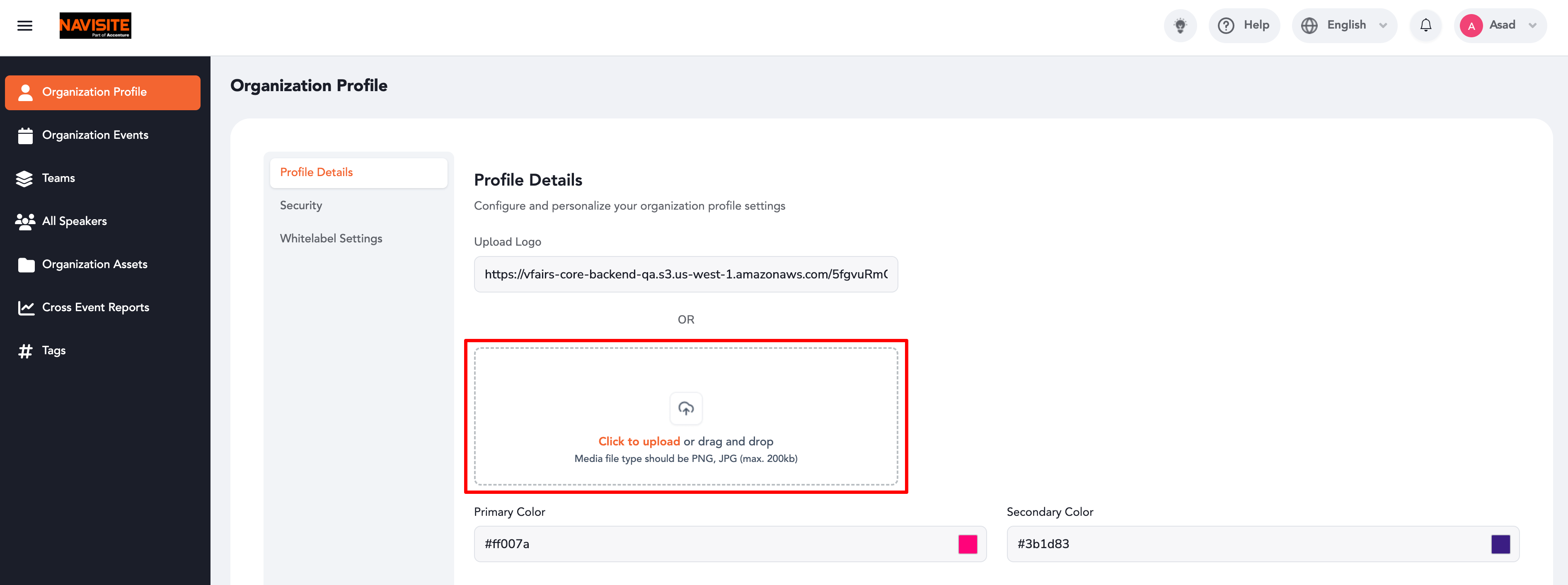Viewport: 1568px width, 585px height.
Task: Click the 'Click to upload' link
Action: click(639, 441)
